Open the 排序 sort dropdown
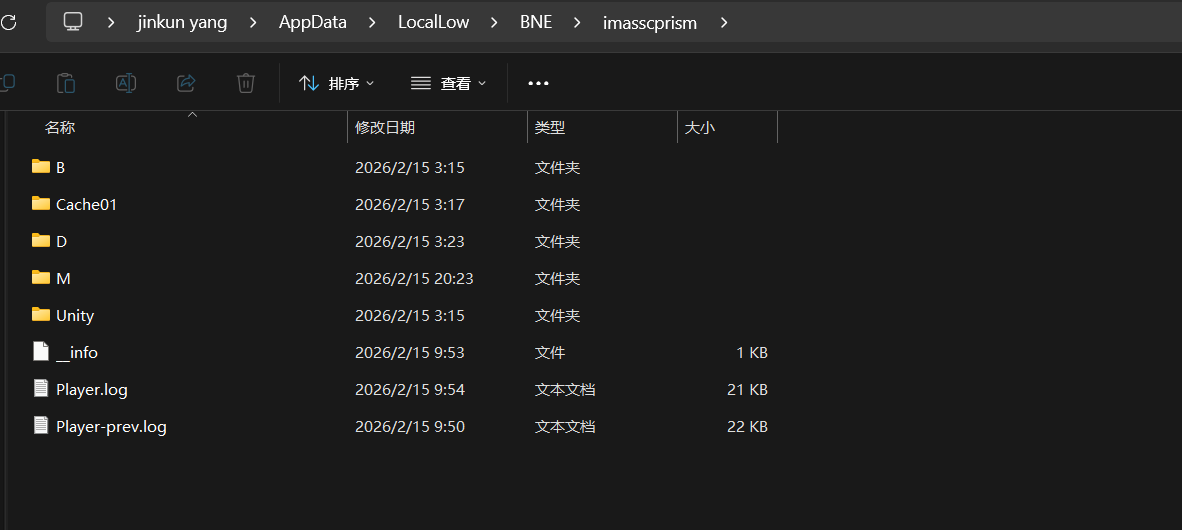The height and width of the screenshot is (530, 1182). pos(336,84)
